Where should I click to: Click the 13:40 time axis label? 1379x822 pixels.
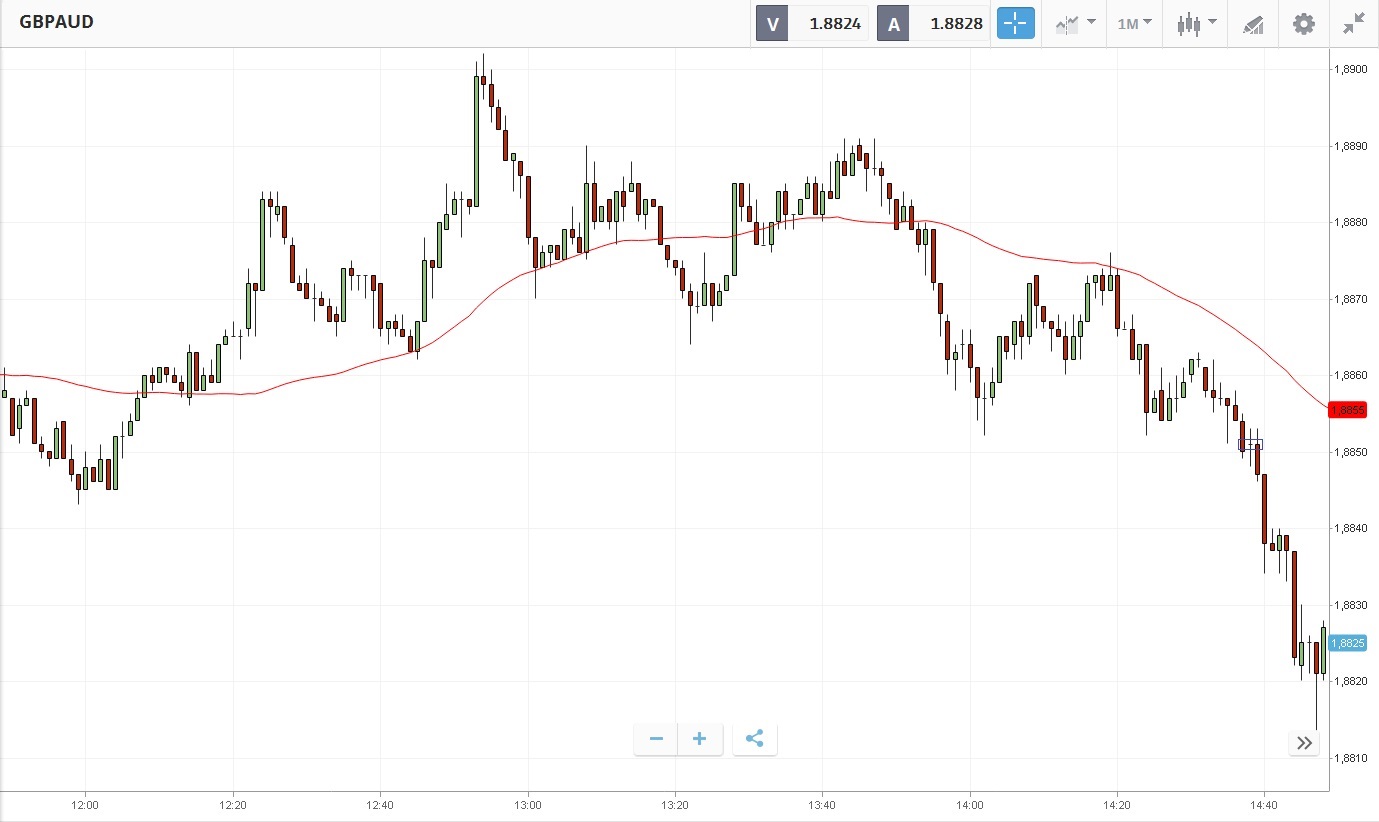click(822, 804)
